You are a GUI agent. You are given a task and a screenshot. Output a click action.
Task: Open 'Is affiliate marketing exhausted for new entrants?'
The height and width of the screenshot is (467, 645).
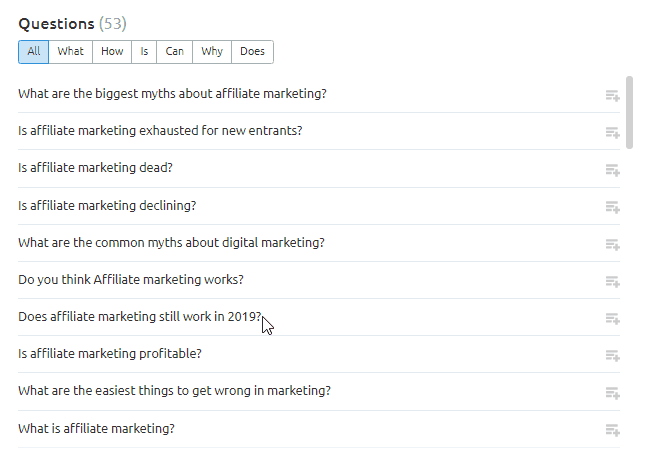click(160, 131)
